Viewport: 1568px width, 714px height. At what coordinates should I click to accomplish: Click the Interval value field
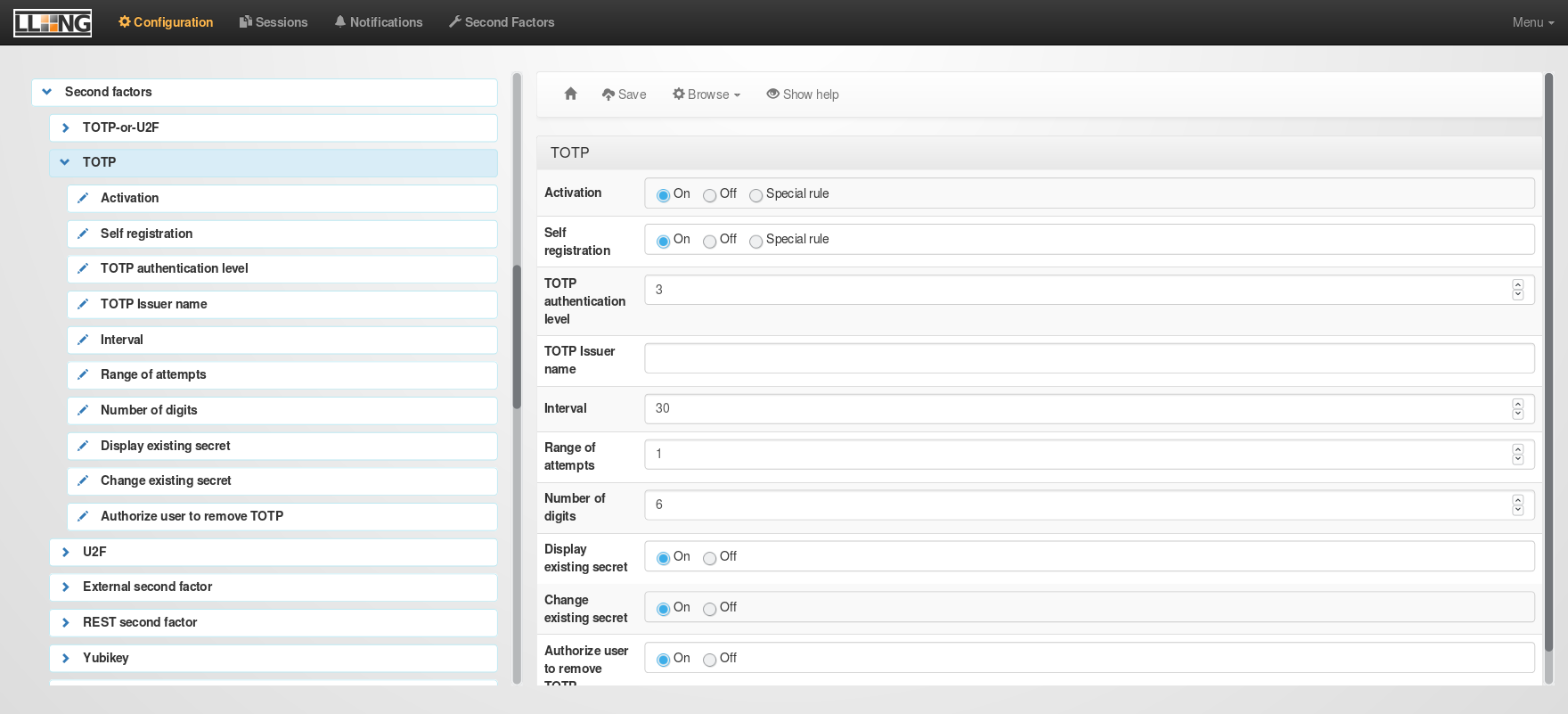1090,408
